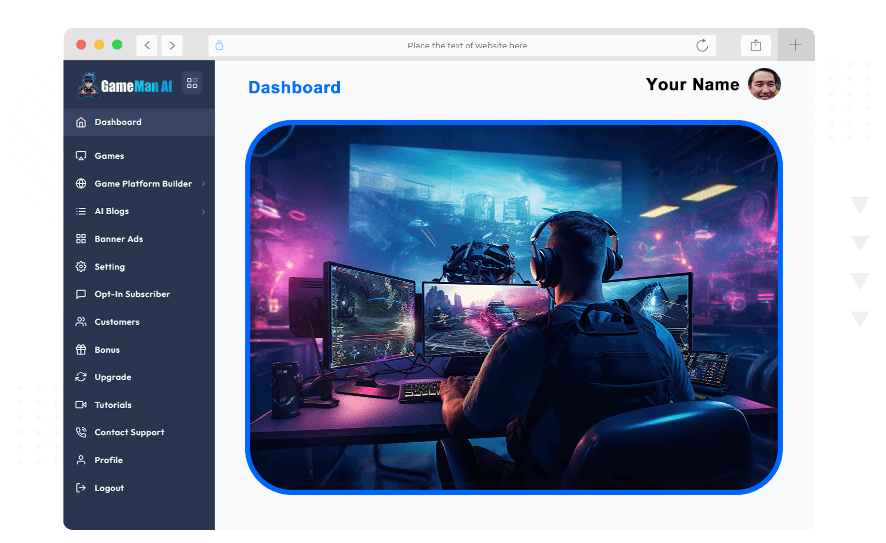Expand the AI Blogs submenu chevron
The image size is (886, 543).
click(x=203, y=212)
